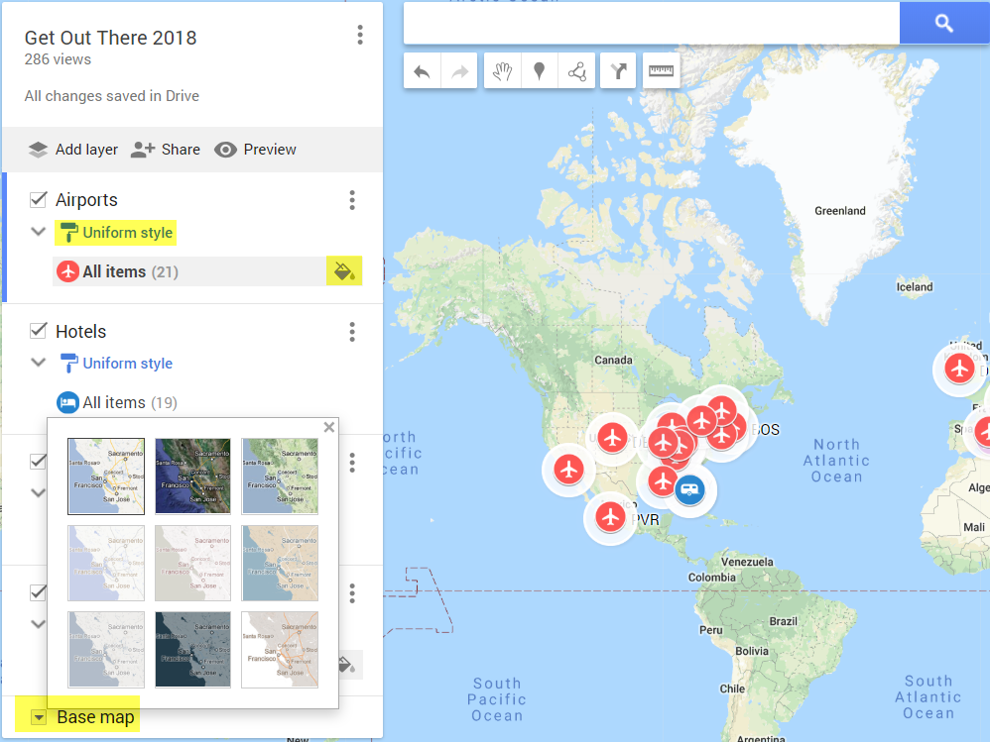Select the Add marker pin tool
Viewport: 990px width, 742px height.
click(x=539, y=71)
